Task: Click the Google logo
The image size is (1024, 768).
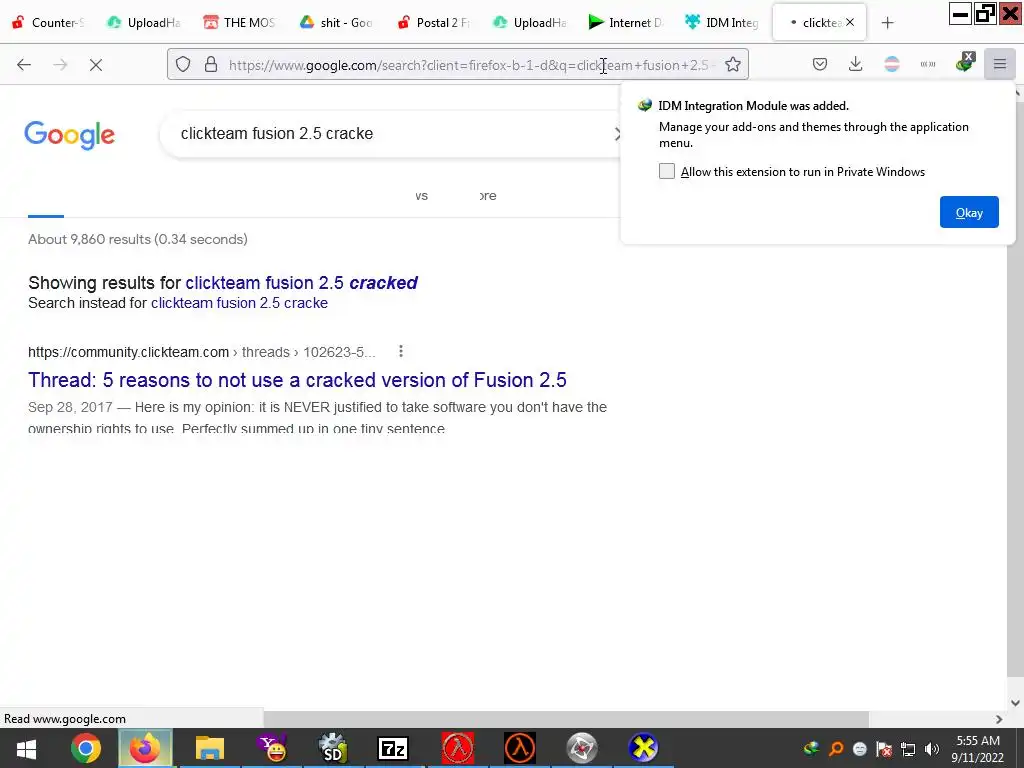Action: click(69, 135)
